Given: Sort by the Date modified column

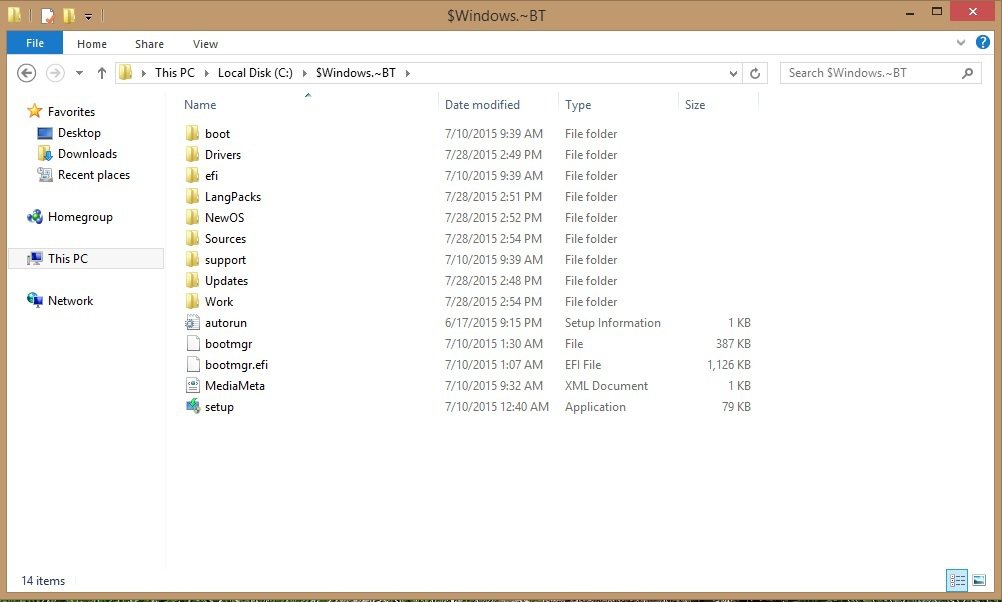Looking at the screenshot, I should 482,105.
